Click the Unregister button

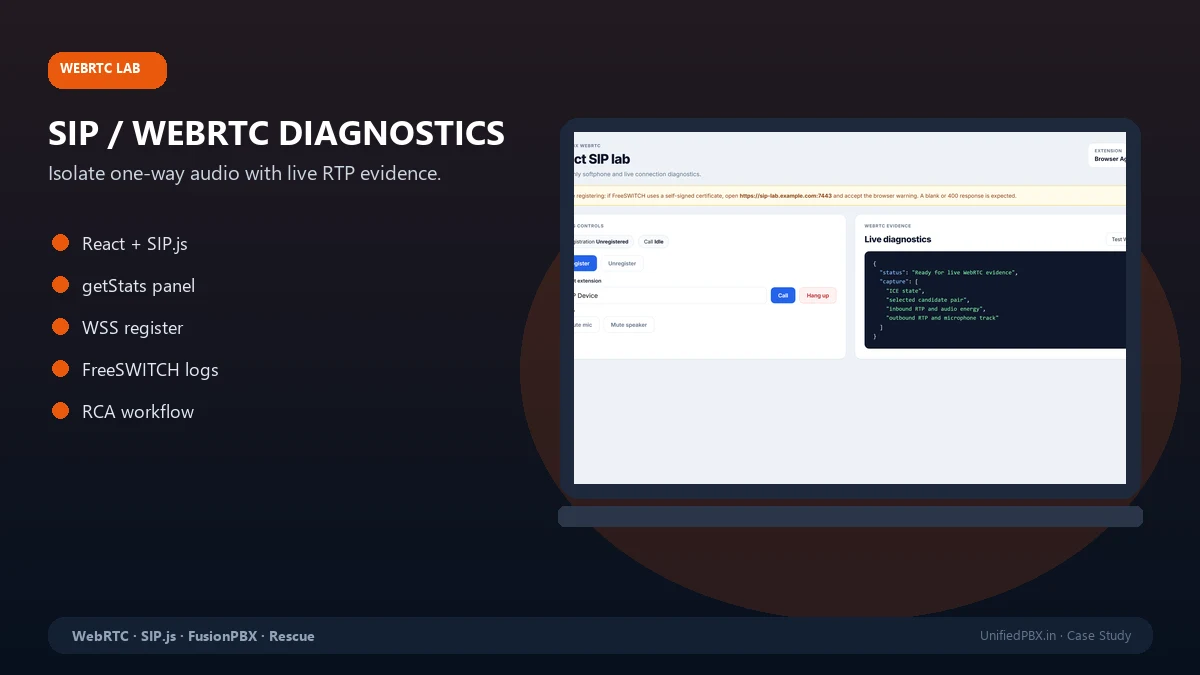[622, 263]
